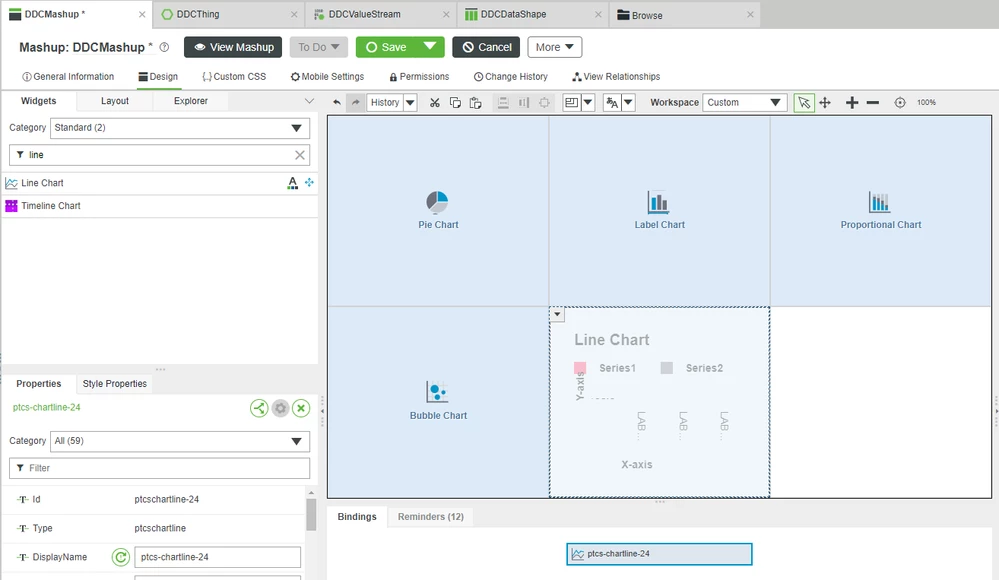
Task: Activate the pan move tool
Action: [x=825, y=102]
